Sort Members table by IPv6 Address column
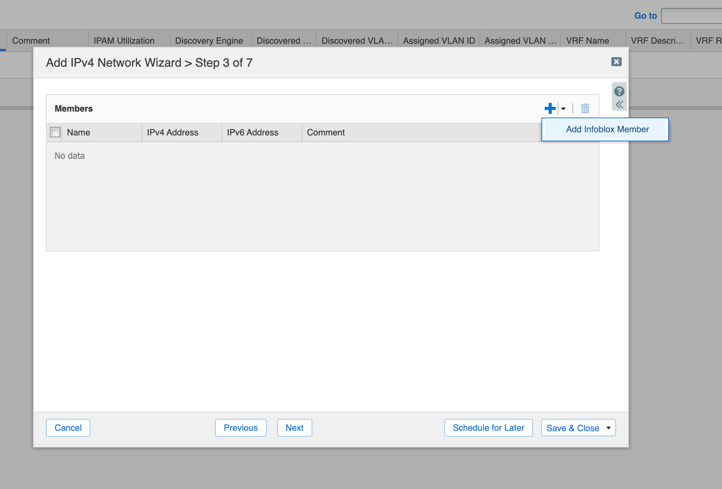 pos(262,132)
